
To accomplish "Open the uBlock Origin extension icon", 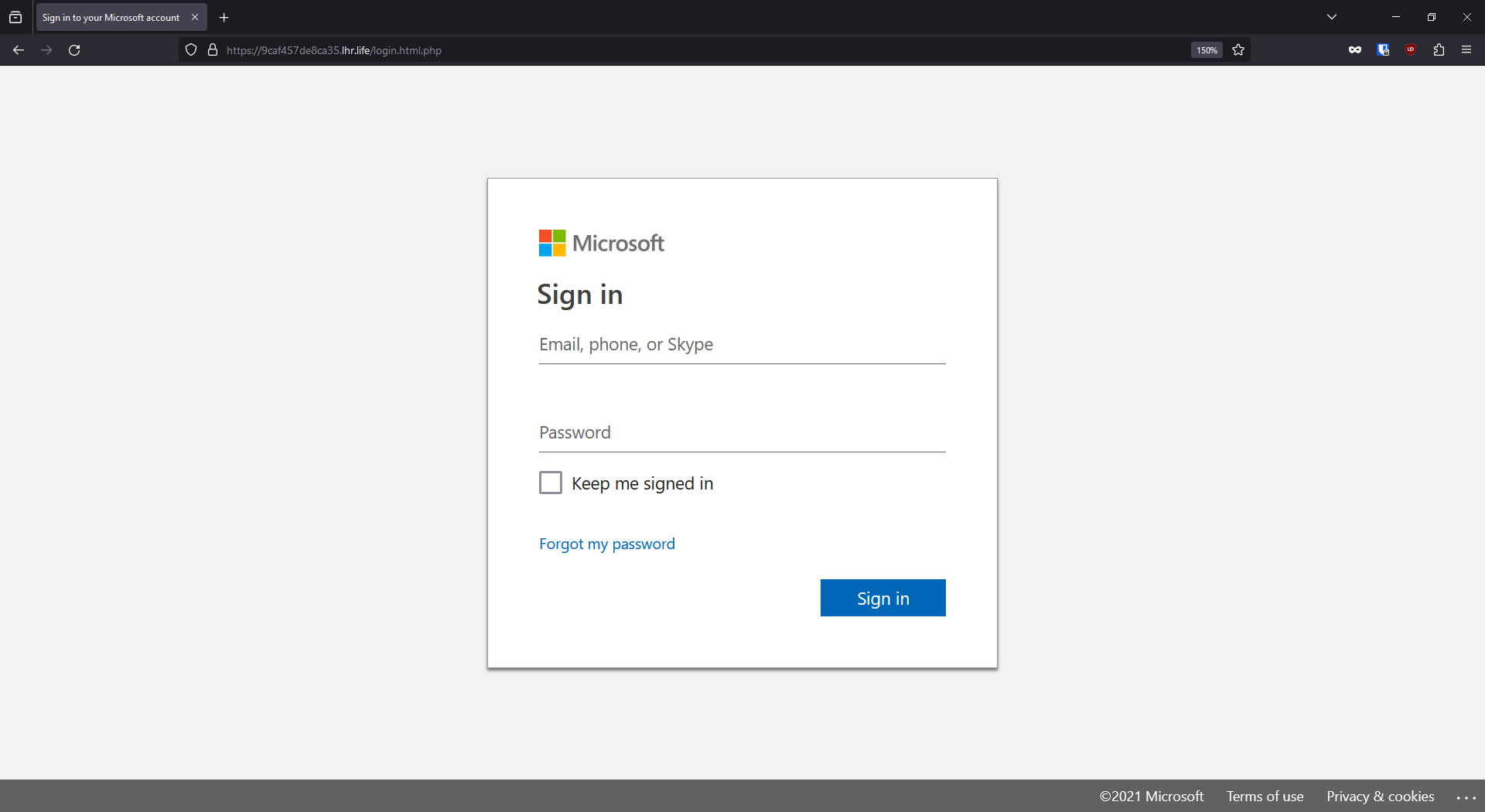I will (x=1411, y=49).
